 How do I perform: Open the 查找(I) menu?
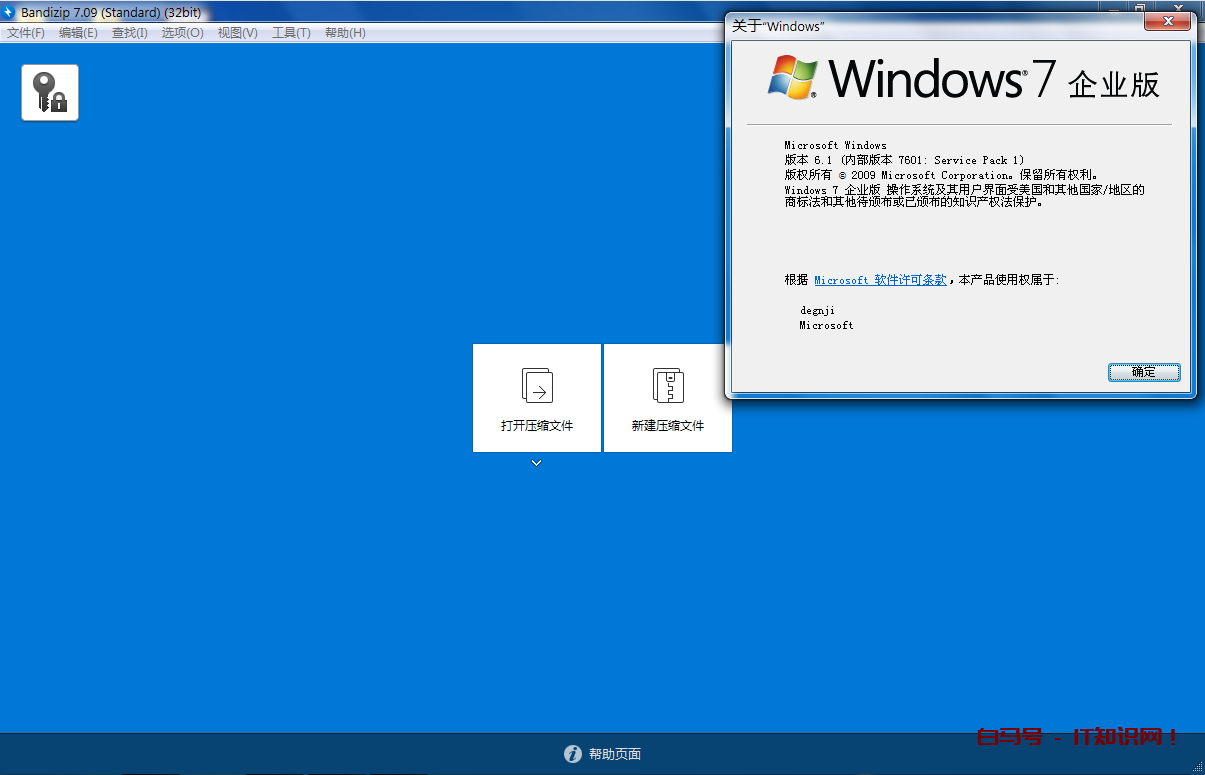[x=129, y=33]
